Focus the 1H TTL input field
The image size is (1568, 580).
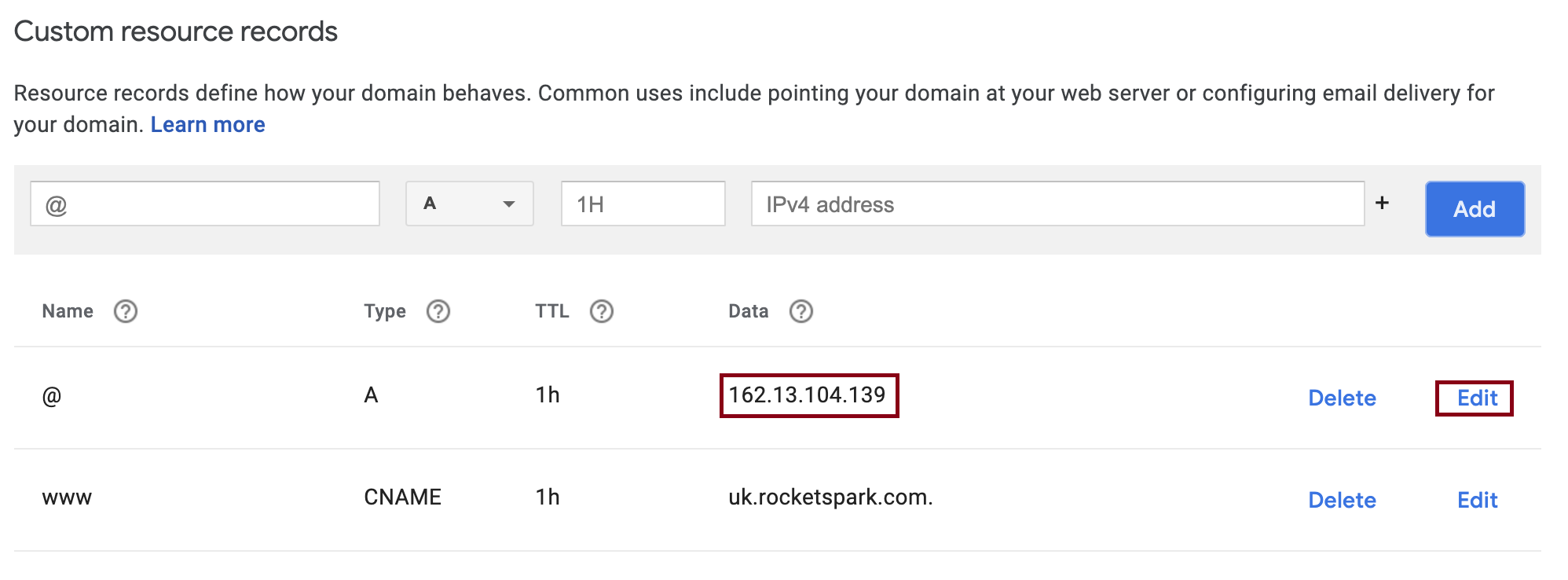pyautogui.click(x=643, y=204)
